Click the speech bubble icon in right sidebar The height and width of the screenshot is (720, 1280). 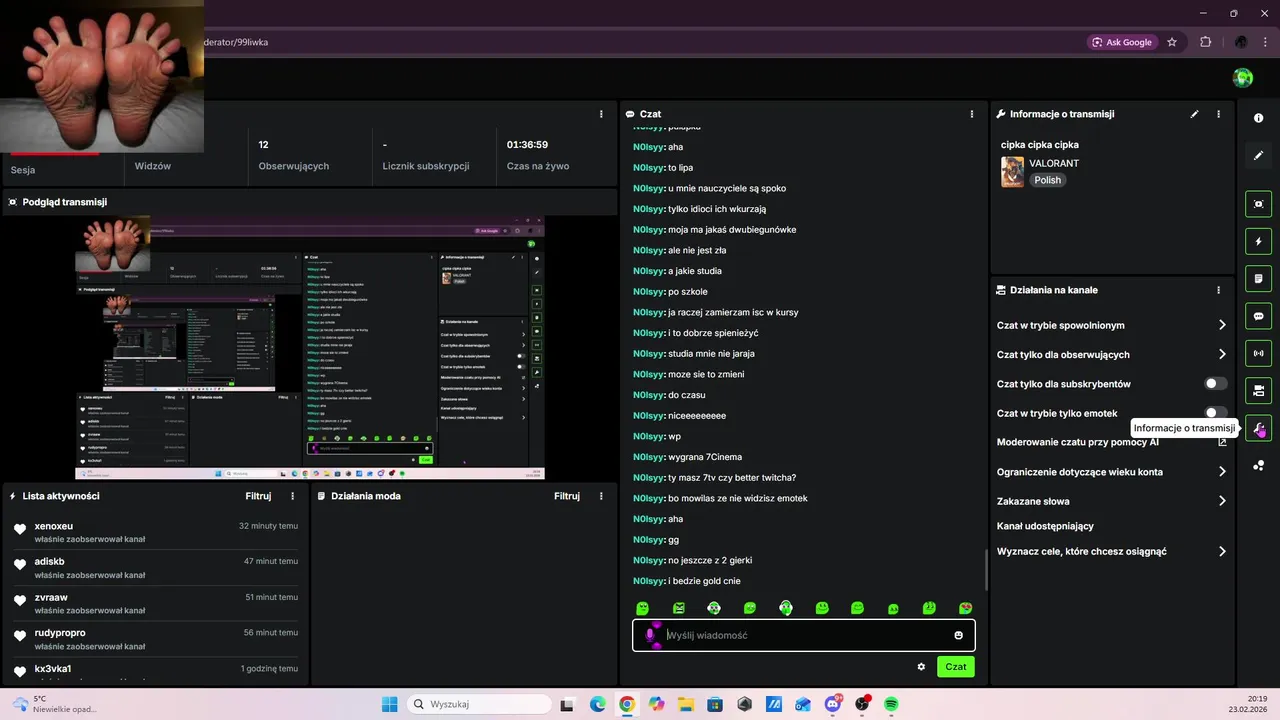1258,316
